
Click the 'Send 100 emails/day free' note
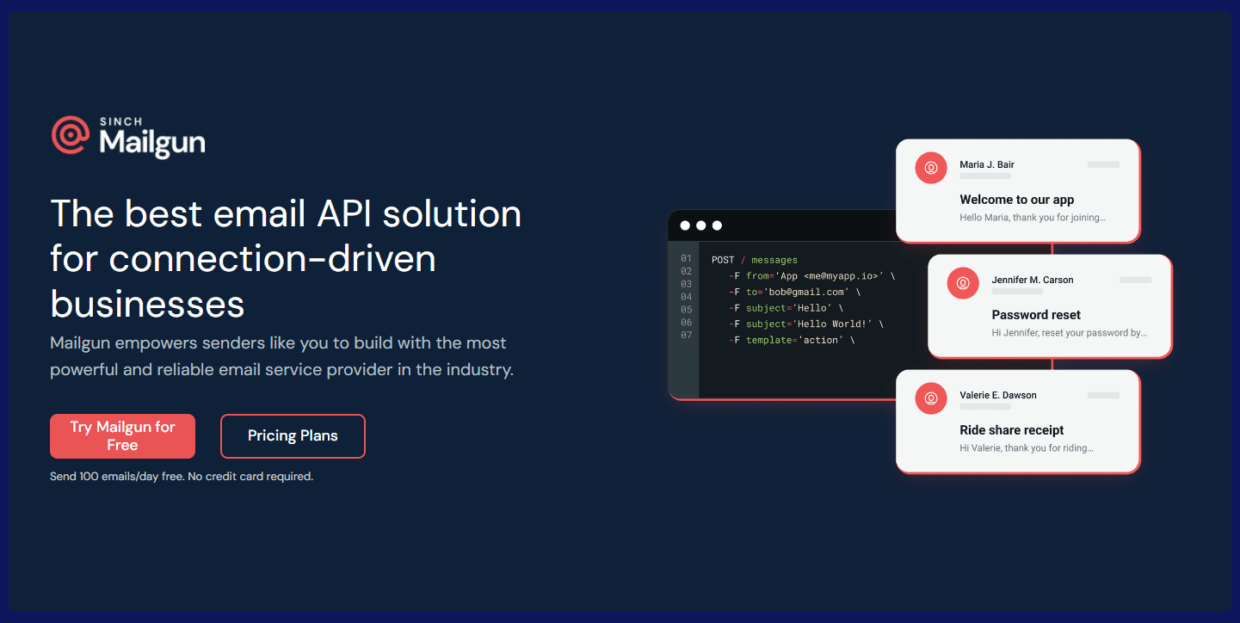coord(181,477)
